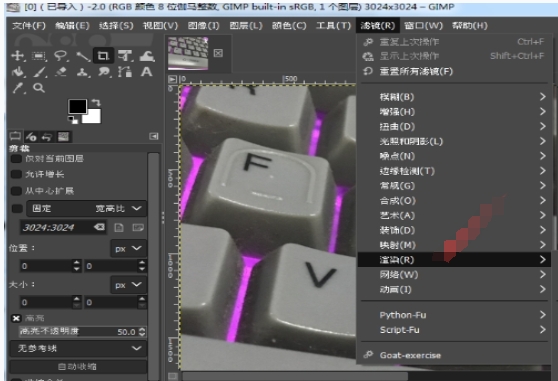Open the Script-Fu submenu
The image size is (558, 381).
[x=454, y=330]
